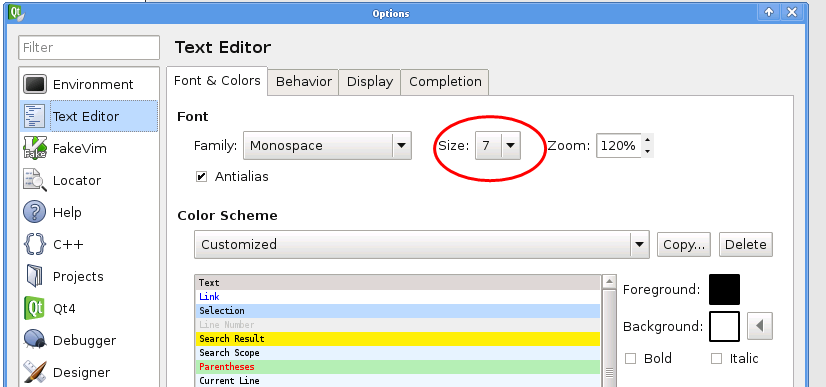Click the Copy... button
Screen dimensions: 826x387
tap(684, 244)
